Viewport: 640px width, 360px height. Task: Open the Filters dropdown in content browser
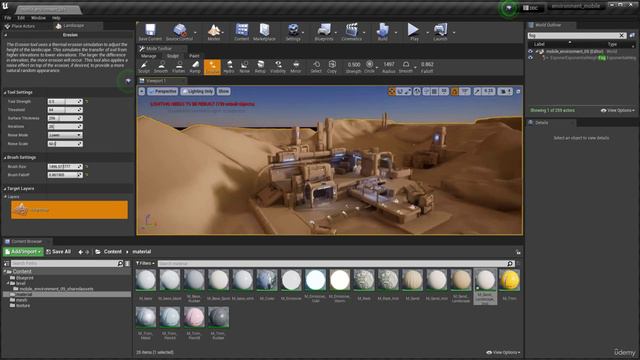[145, 264]
